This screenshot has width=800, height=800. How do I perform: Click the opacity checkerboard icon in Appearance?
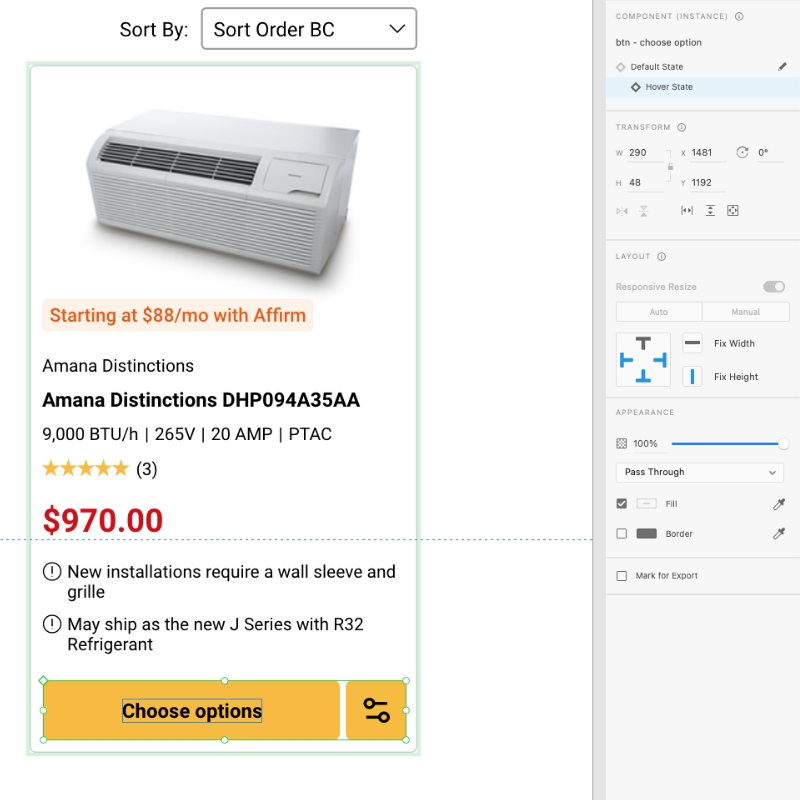(622, 442)
